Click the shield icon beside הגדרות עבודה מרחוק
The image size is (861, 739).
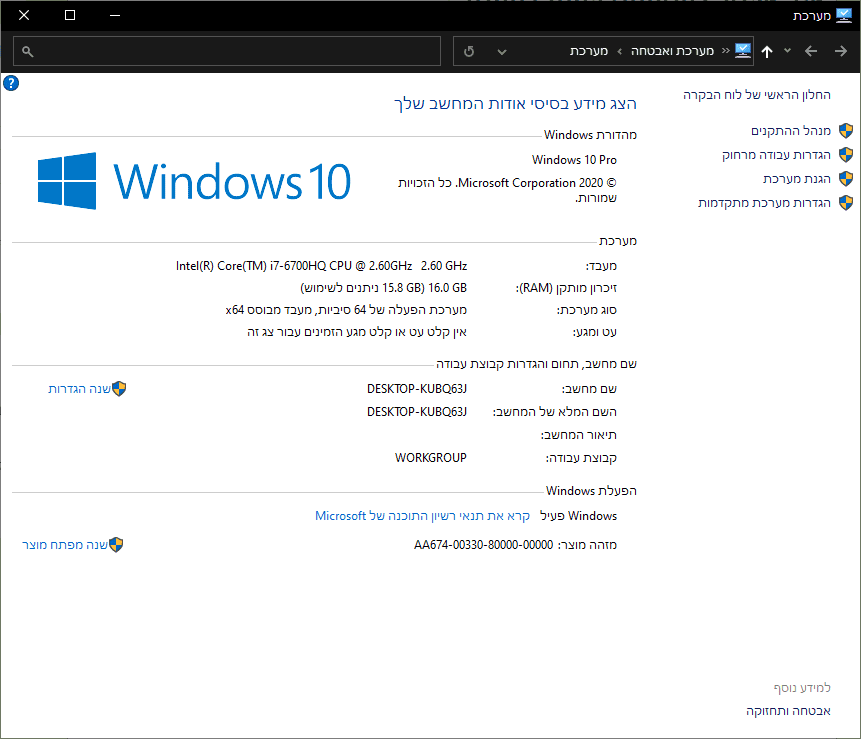(846, 155)
